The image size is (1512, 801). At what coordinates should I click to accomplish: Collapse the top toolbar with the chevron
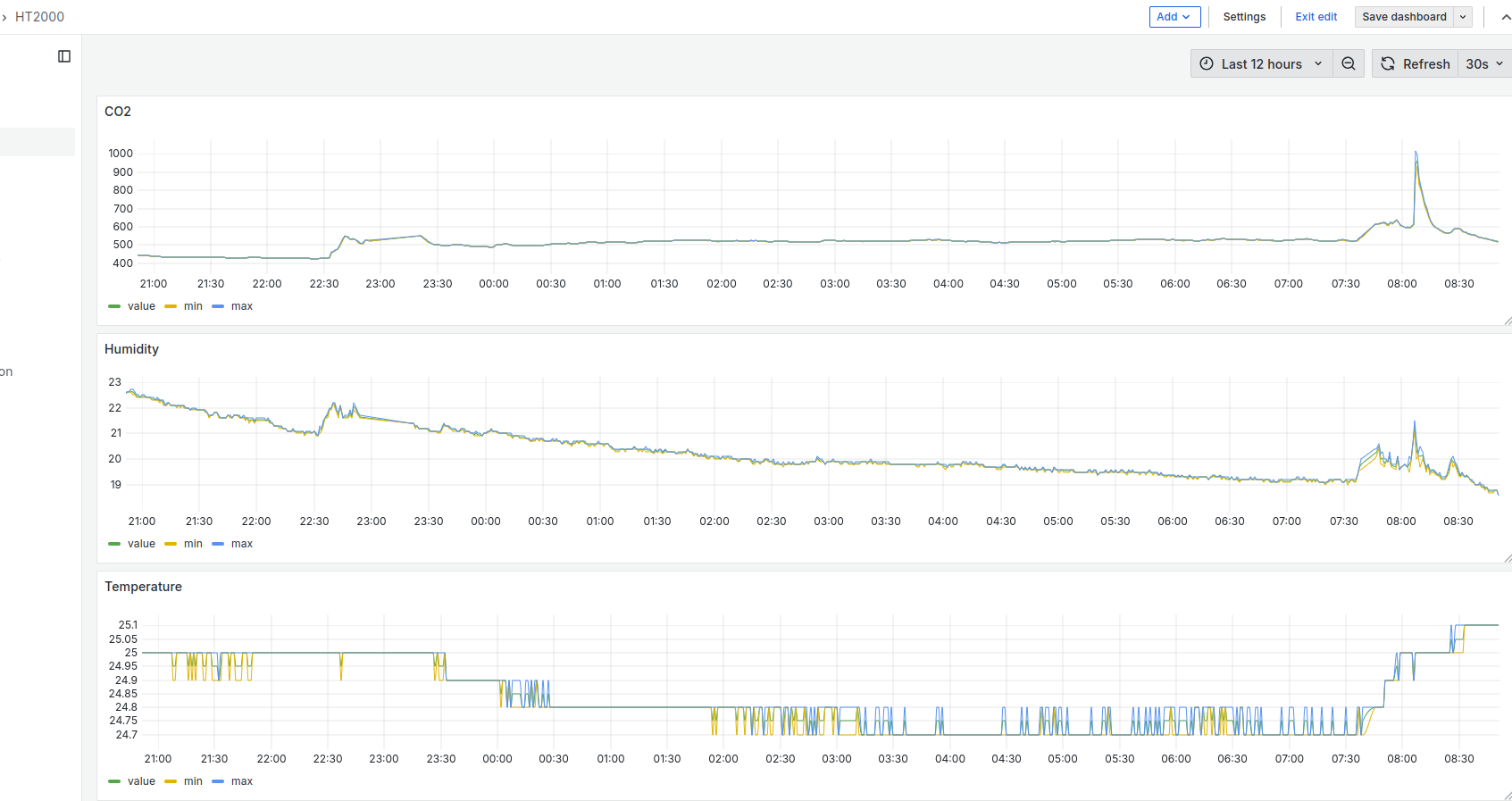[x=1506, y=17]
